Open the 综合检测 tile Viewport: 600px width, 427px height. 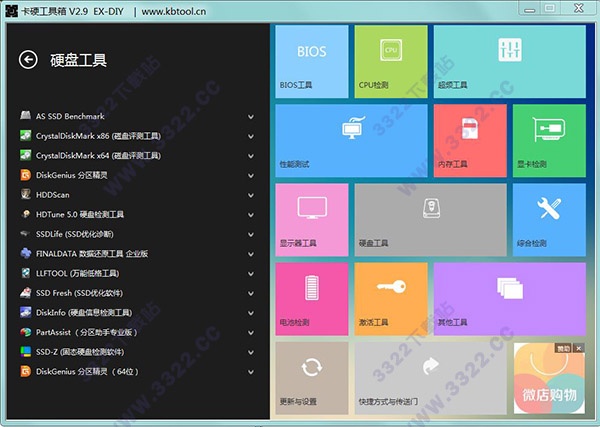[x=549, y=220]
